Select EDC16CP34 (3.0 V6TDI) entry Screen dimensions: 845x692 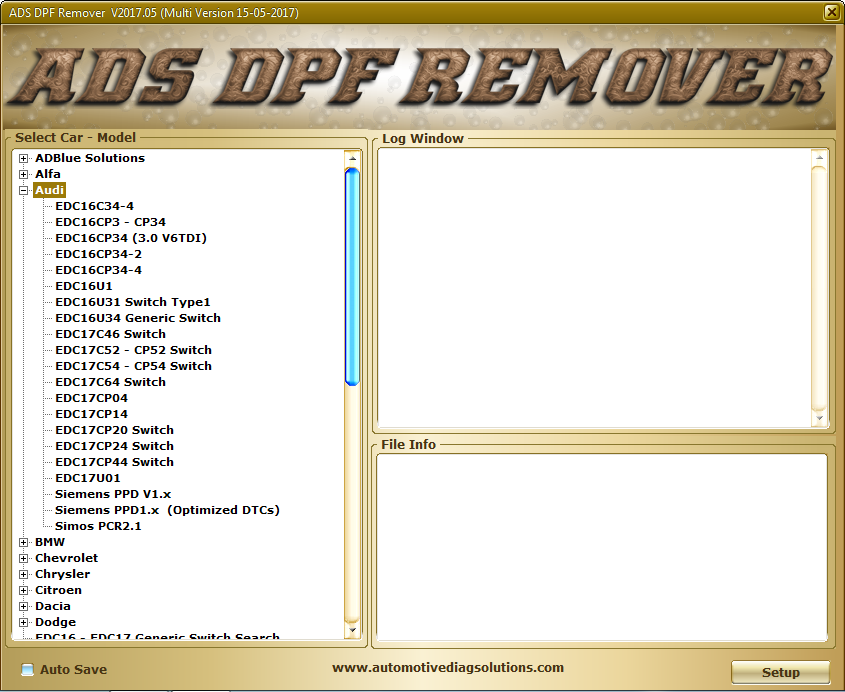pos(131,238)
